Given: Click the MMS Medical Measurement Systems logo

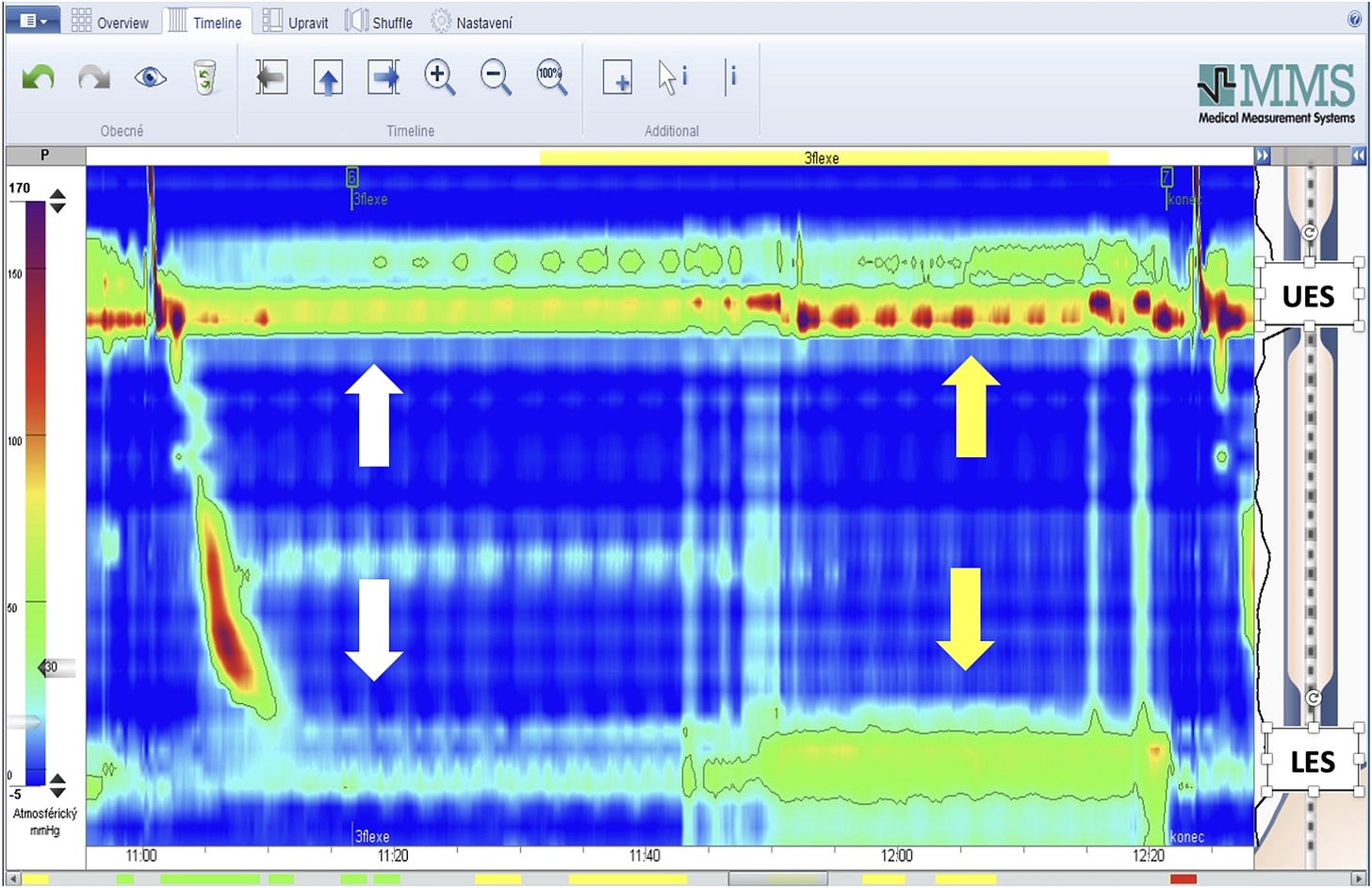Looking at the screenshot, I should click(1277, 93).
